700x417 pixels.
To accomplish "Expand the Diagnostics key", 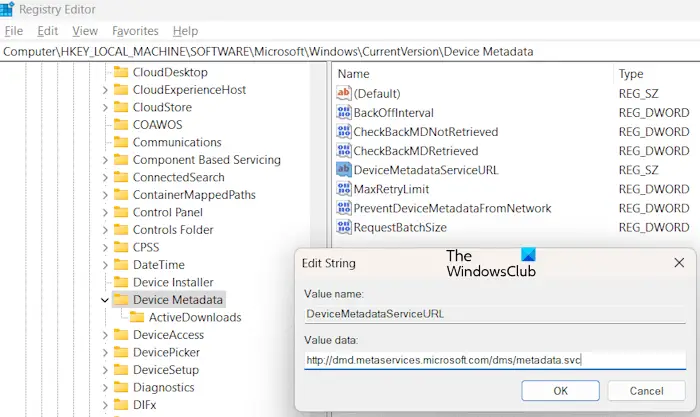I will (x=105, y=387).
